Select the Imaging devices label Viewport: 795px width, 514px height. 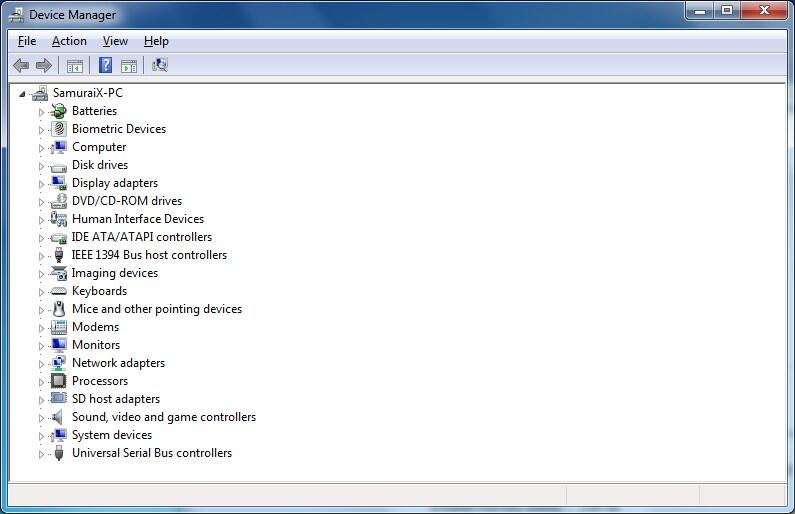[115, 273]
